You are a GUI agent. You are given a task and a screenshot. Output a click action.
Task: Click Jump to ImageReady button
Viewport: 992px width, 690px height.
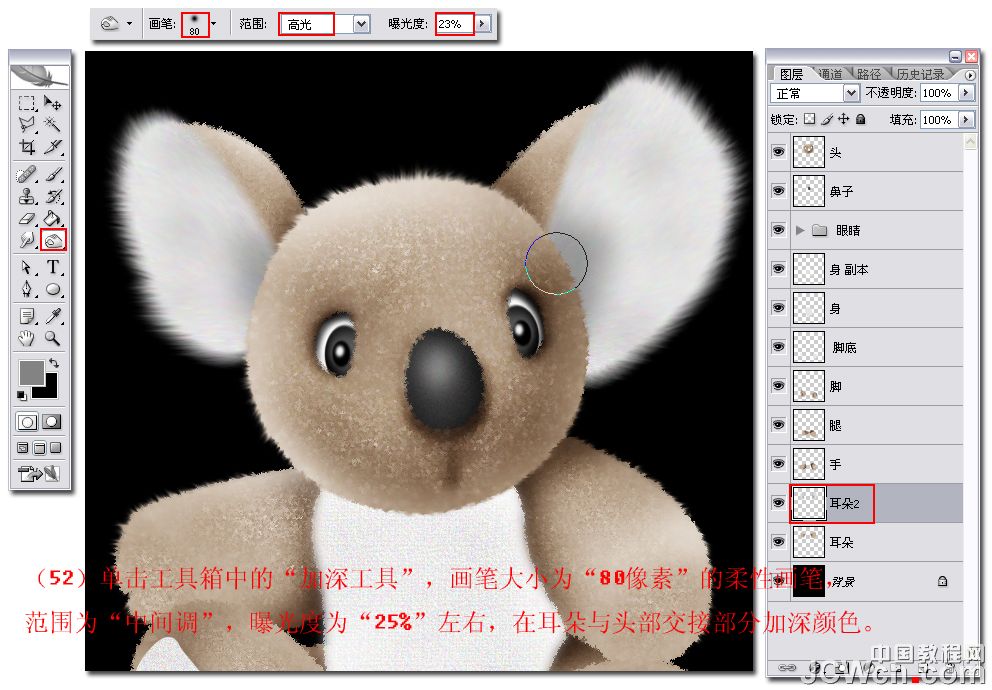click(x=39, y=474)
